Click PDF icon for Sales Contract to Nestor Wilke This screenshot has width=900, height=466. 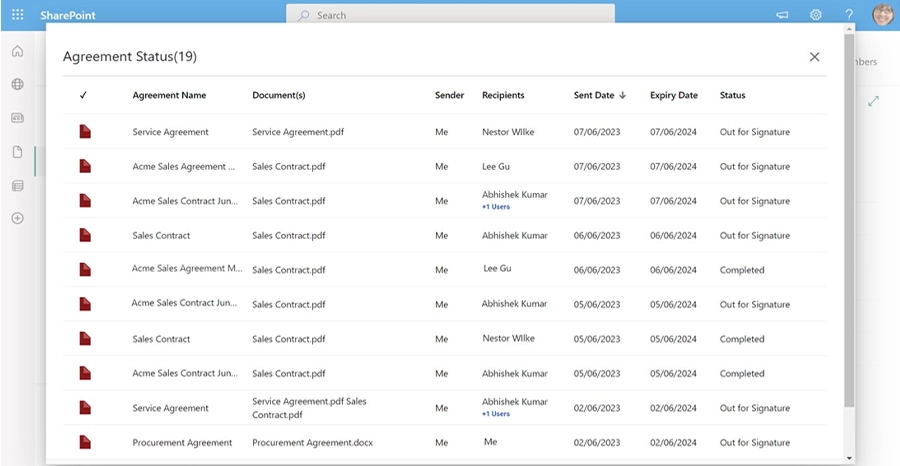tap(85, 338)
